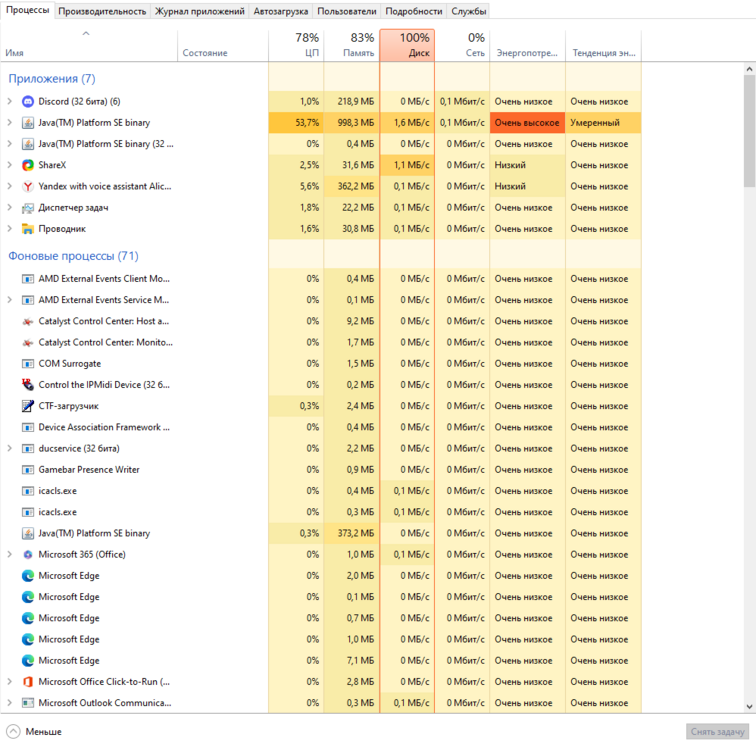756x750 pixels.
Task: Click the scrollbar up arrow
Action: point(749,69)
